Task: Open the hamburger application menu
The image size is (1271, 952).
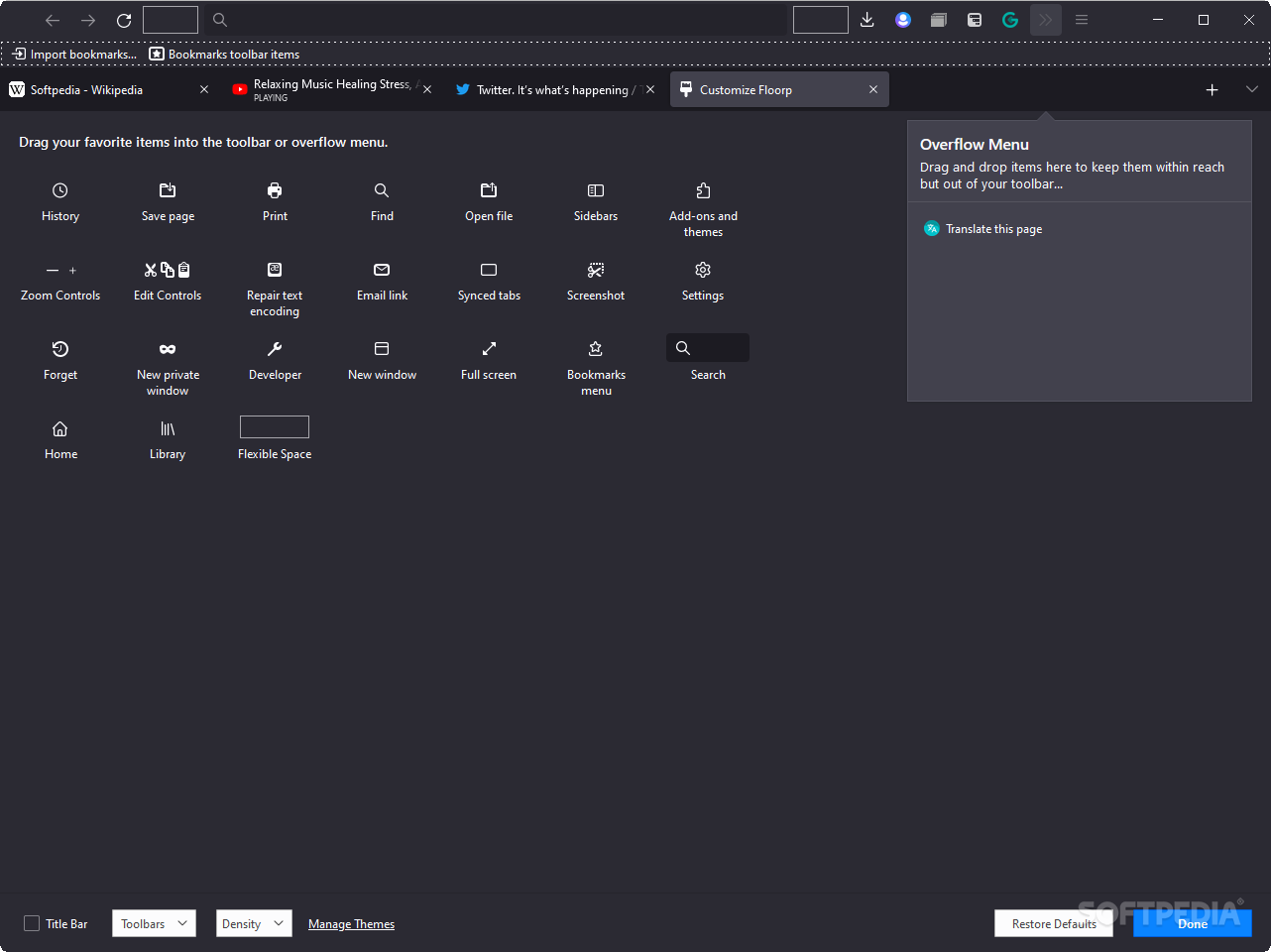Action: coord(1082,20)
